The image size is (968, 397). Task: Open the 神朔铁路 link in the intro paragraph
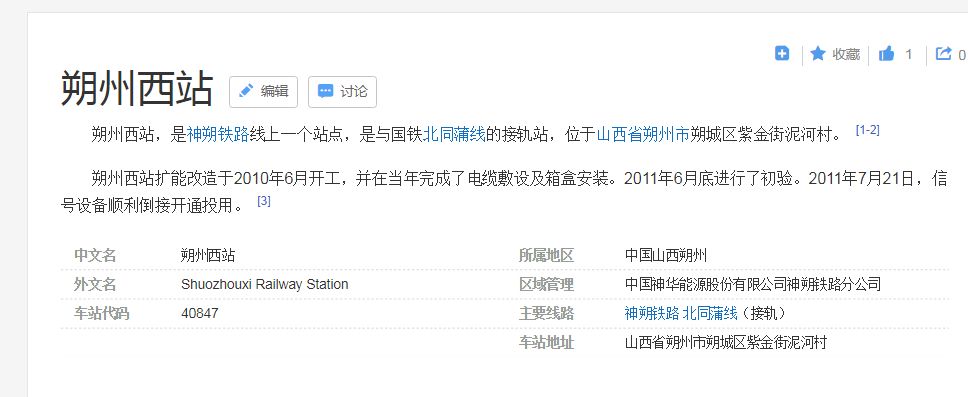click(x=218, y=134)
